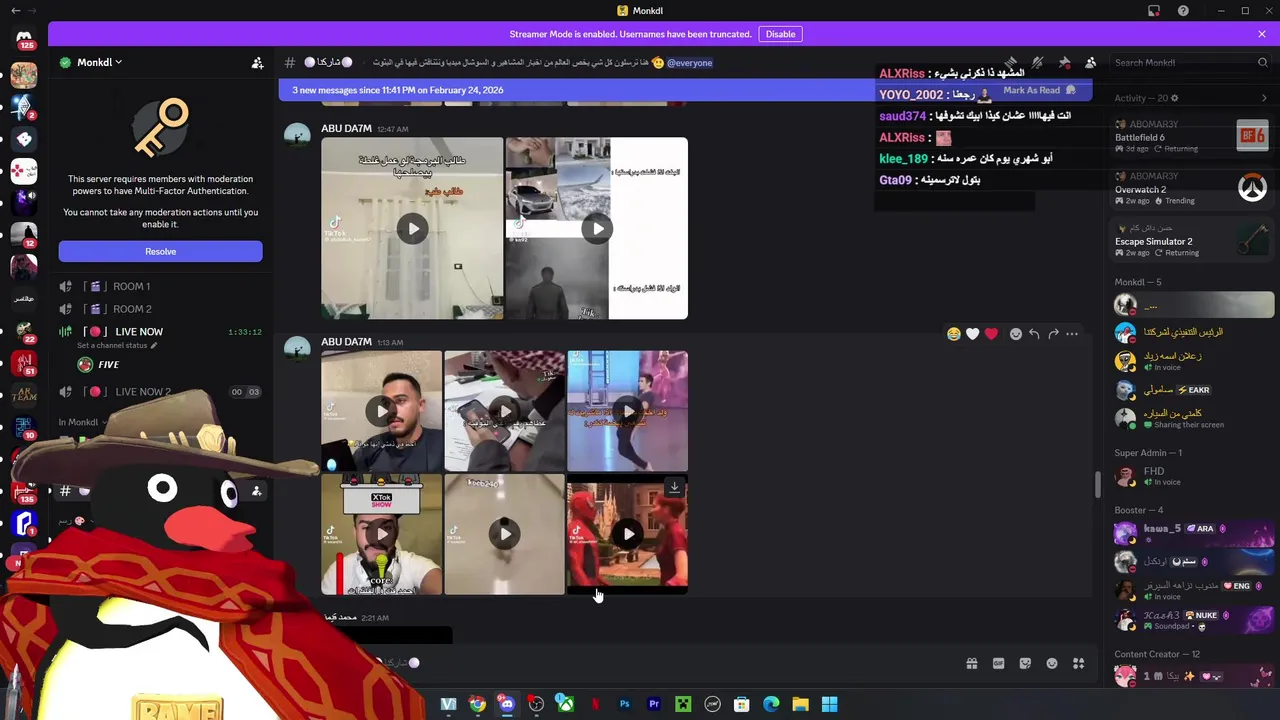The width and height of the screenshot is (1280, 720).
Task: Edit channel status pencil icon
Action: 154,345
